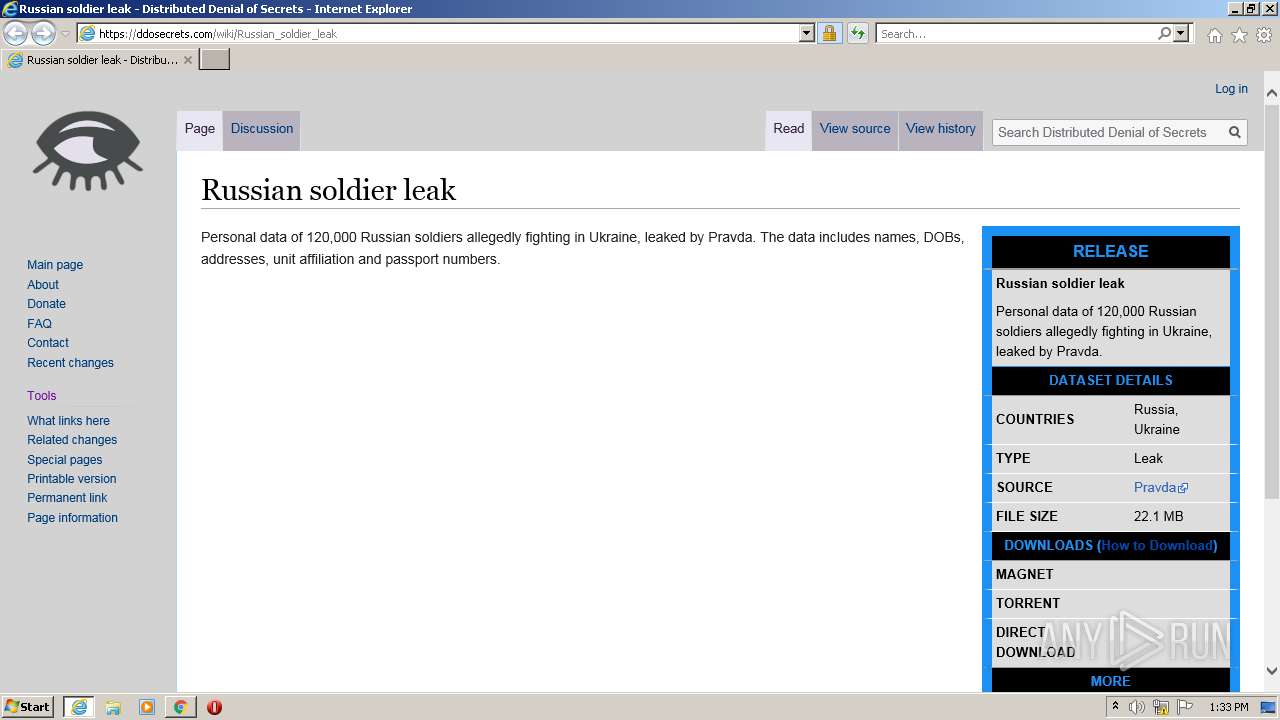Click the security lock icon

[829, 33]
